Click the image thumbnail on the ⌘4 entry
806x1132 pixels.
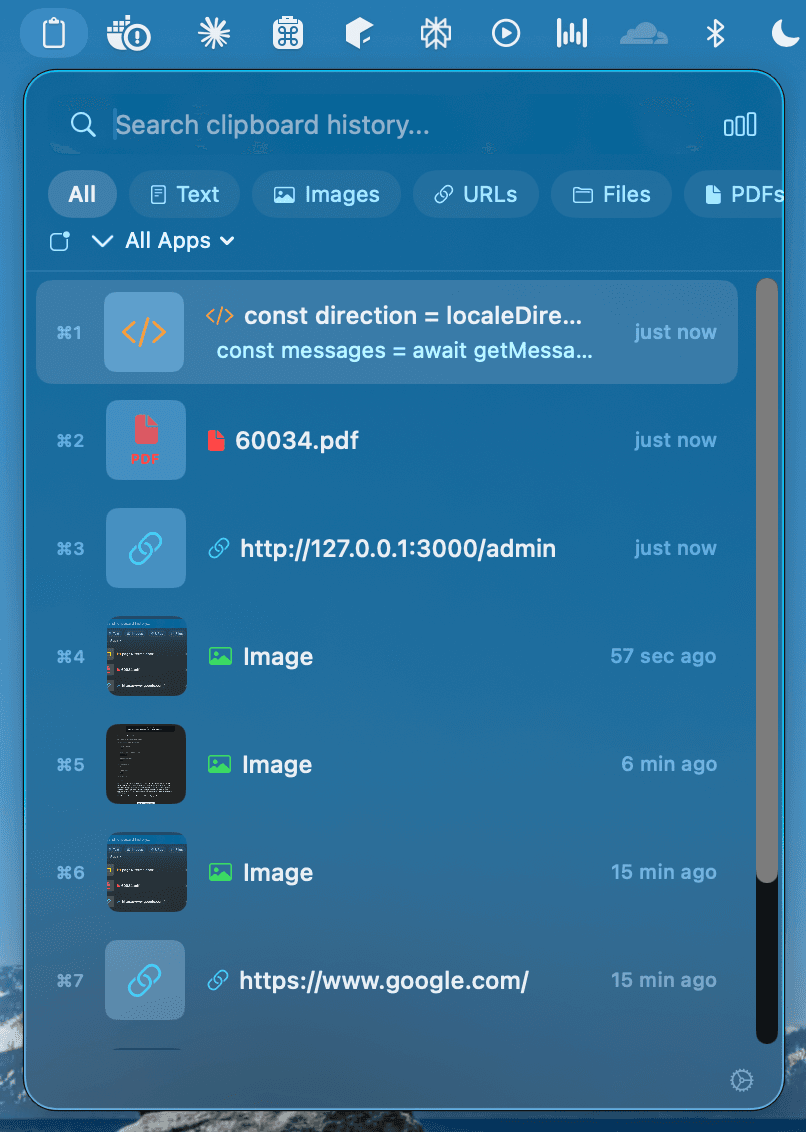coord(146,656)
